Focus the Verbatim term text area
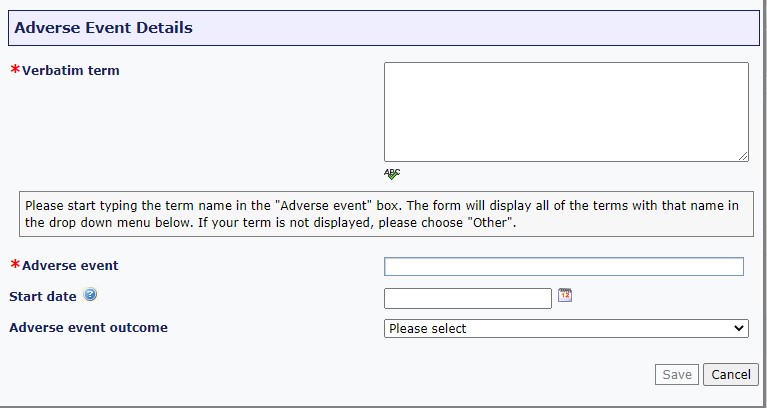767x408 pixels. (565, 111)
